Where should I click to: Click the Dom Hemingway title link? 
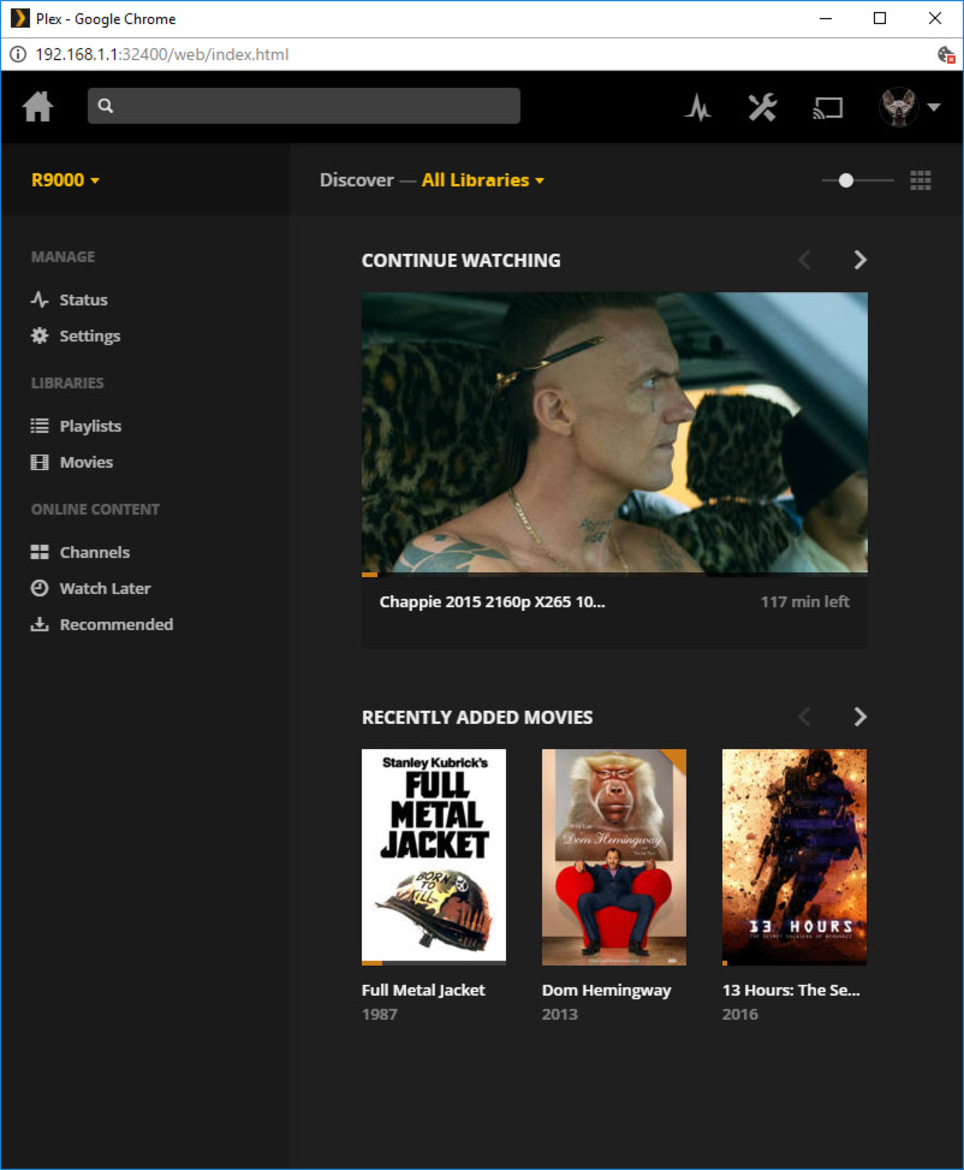(607, 990)
